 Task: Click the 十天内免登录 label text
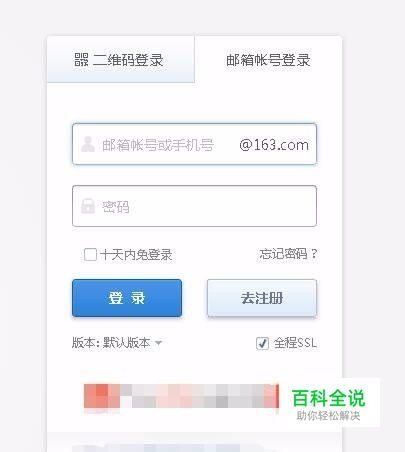click(x=136, y=255)
